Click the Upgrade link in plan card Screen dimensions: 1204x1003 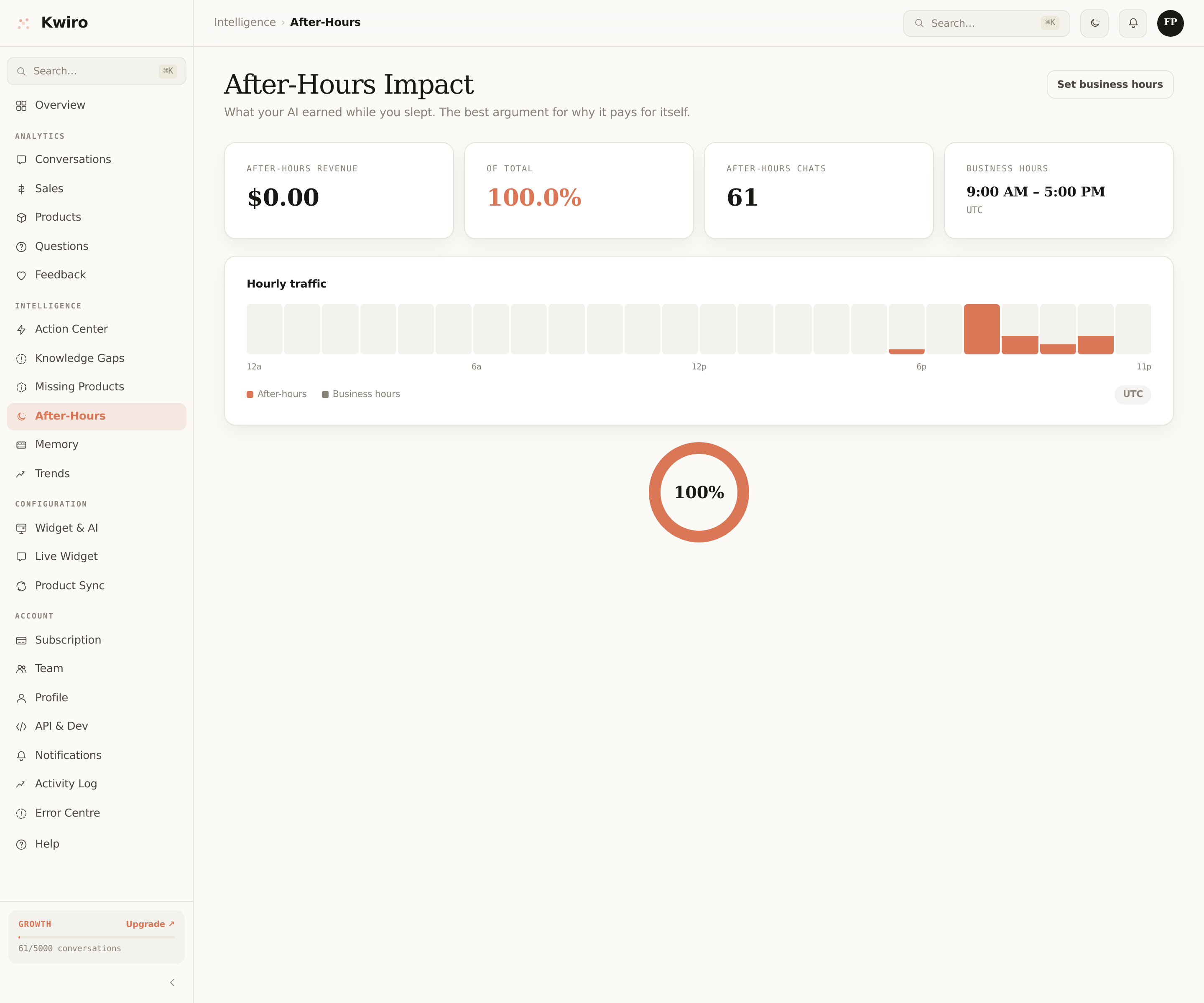pyautogui.click(x=150, y=924)
